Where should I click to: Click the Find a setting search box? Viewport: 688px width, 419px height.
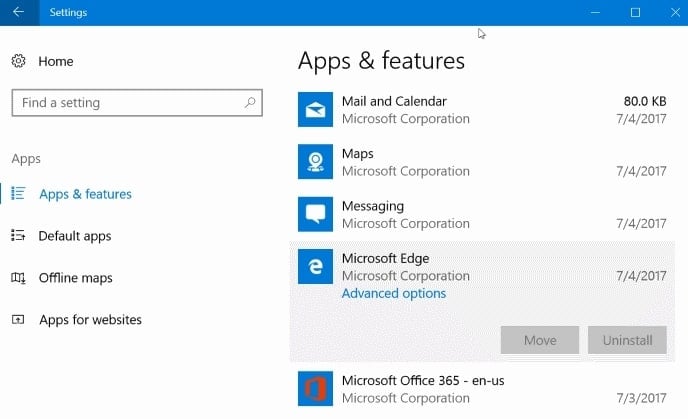click(125, 103)
